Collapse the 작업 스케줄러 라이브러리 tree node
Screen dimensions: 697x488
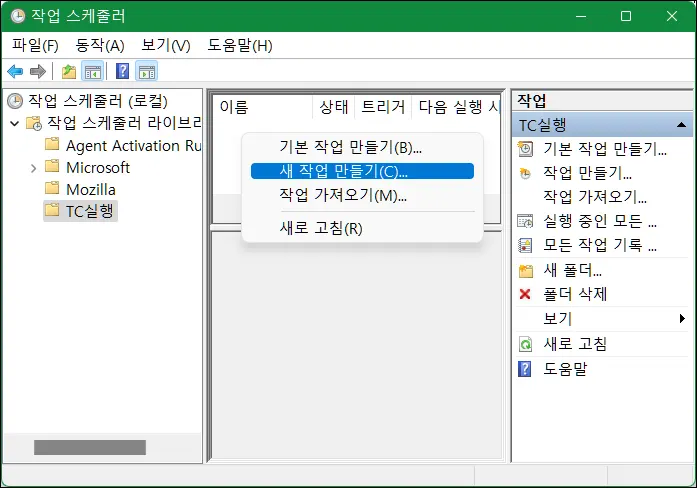pos(15,123)
